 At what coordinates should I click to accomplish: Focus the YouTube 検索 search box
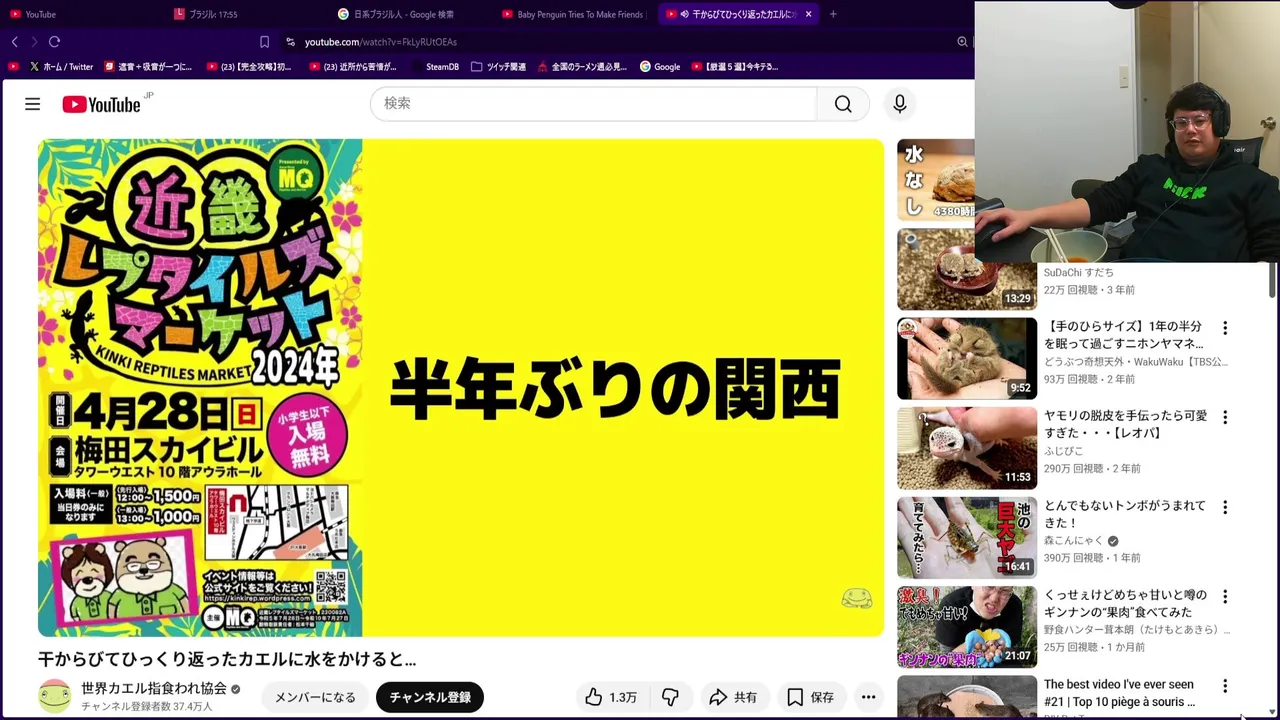coord(593,103)
